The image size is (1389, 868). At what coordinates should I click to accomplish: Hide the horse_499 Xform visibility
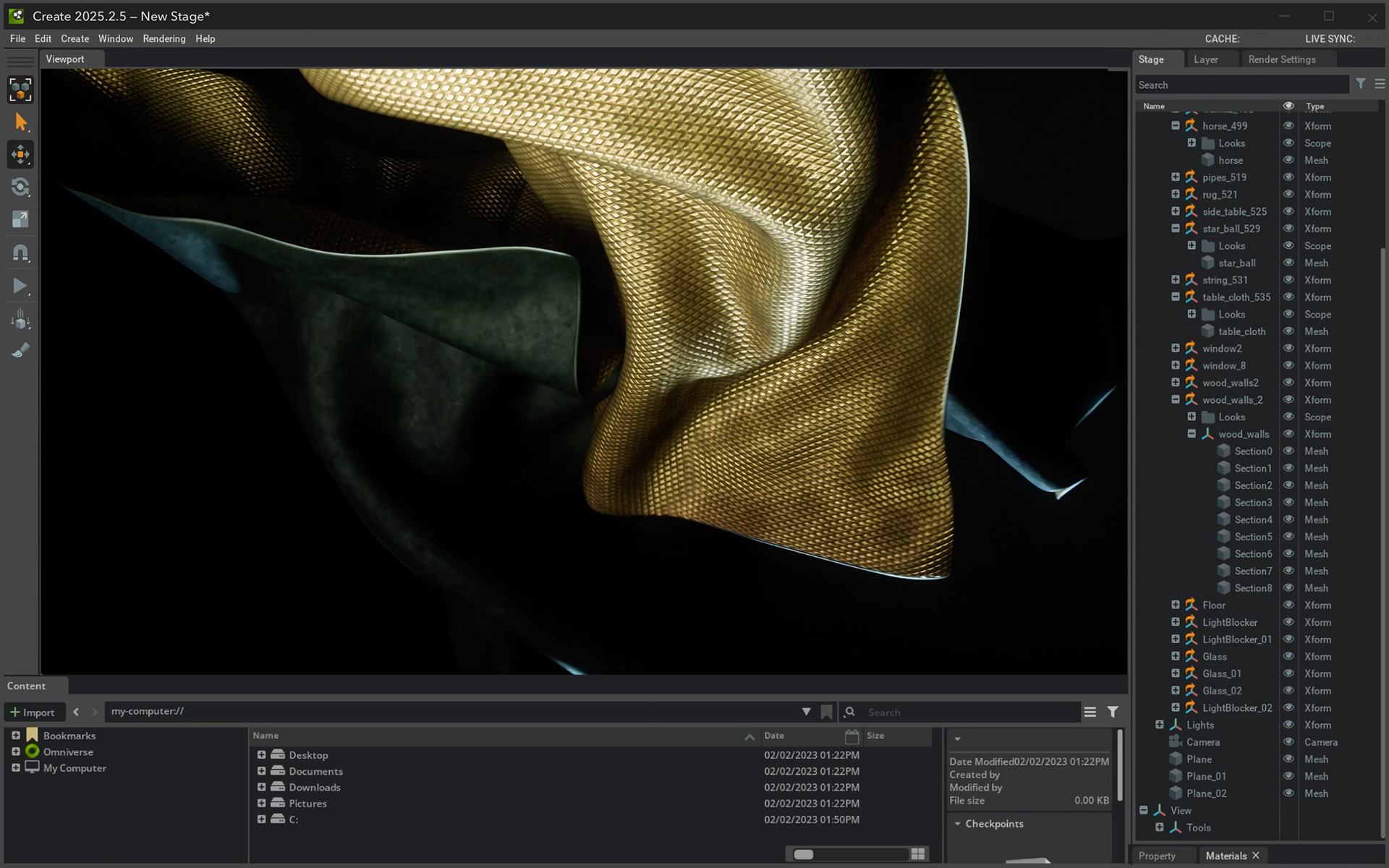[1288, 126]
